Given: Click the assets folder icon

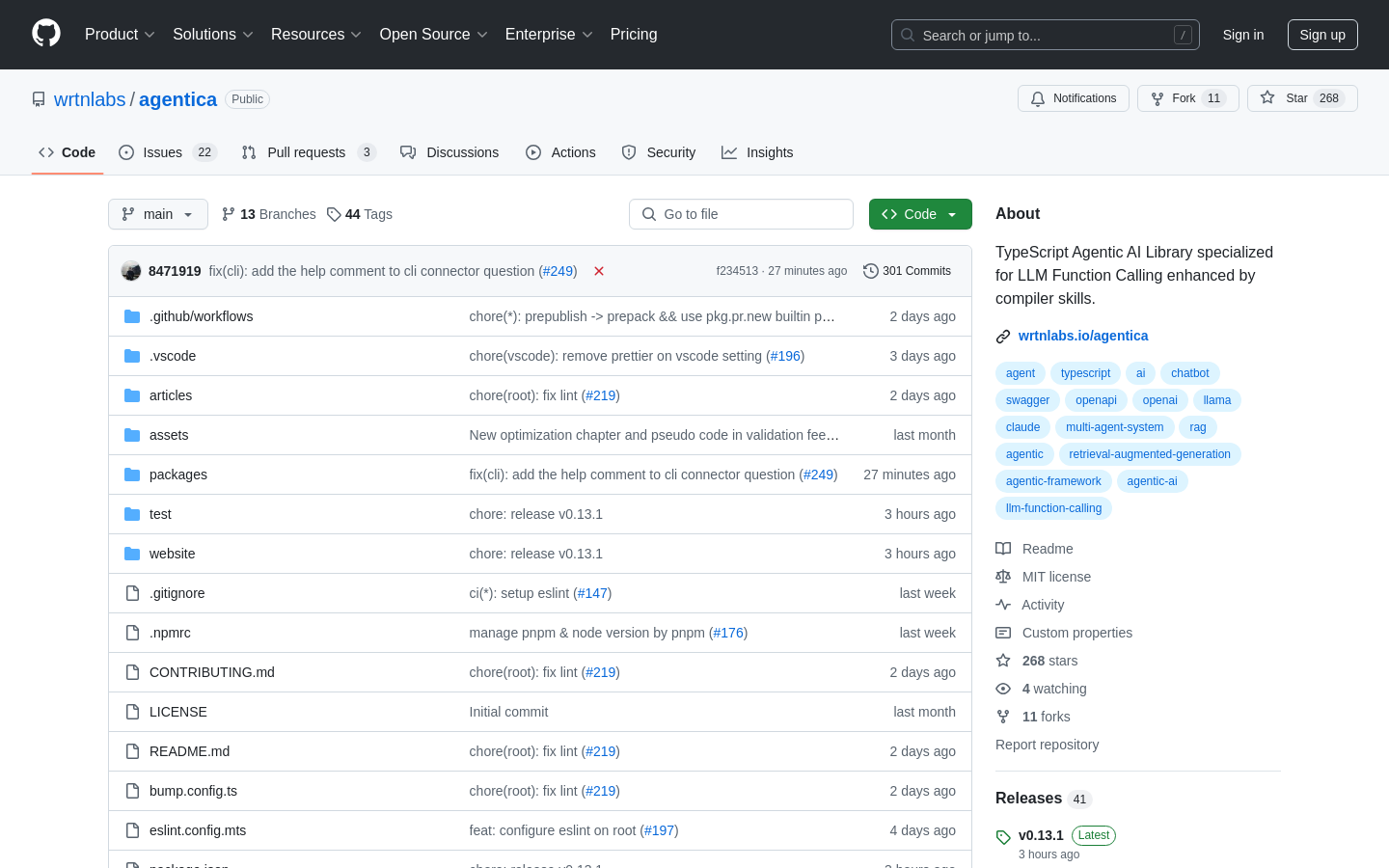Looking at the screenshot, I should [x=132, y=435].
